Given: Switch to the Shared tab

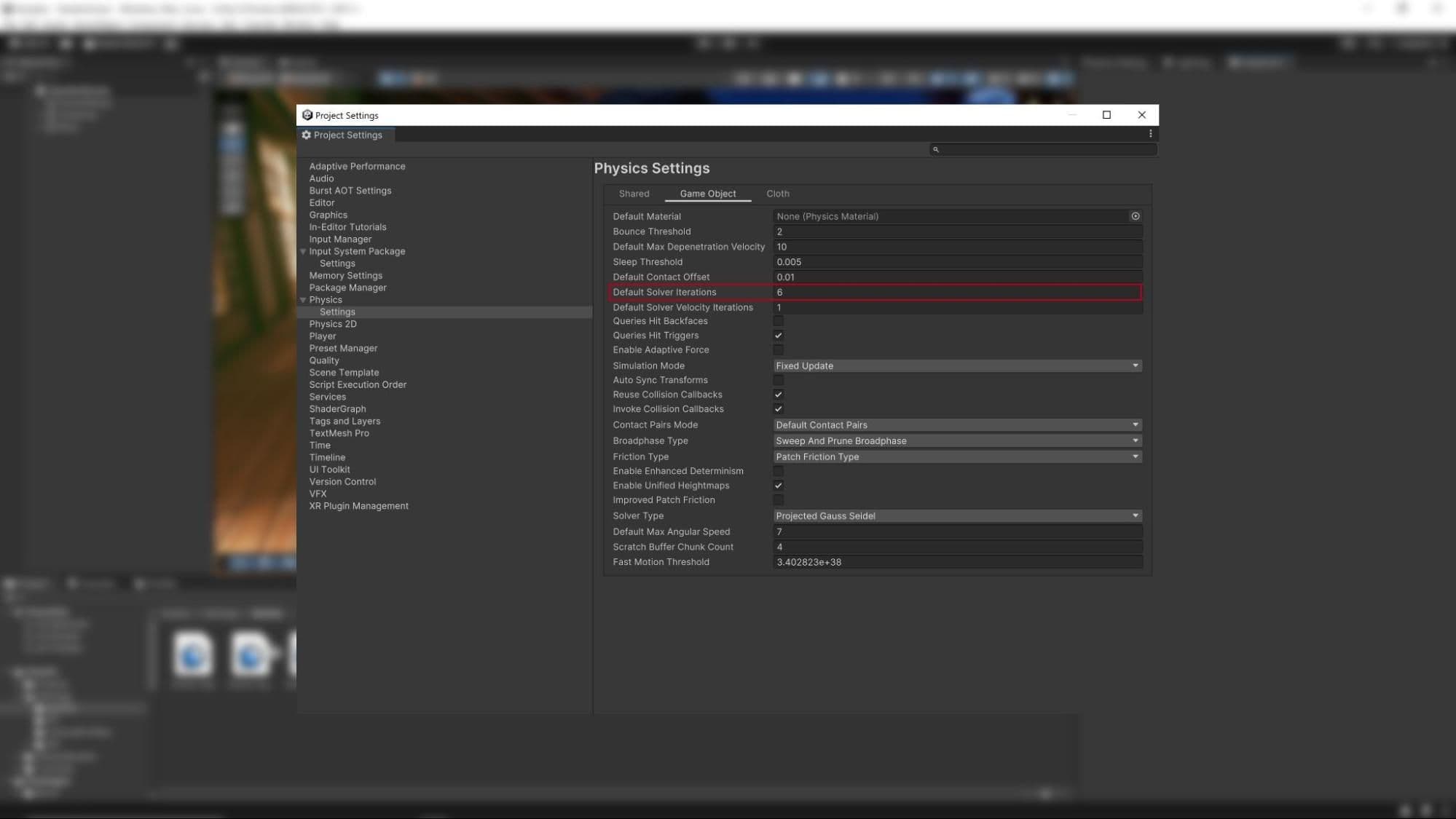Looking at the screenshot, I should [x=633, y=194].
